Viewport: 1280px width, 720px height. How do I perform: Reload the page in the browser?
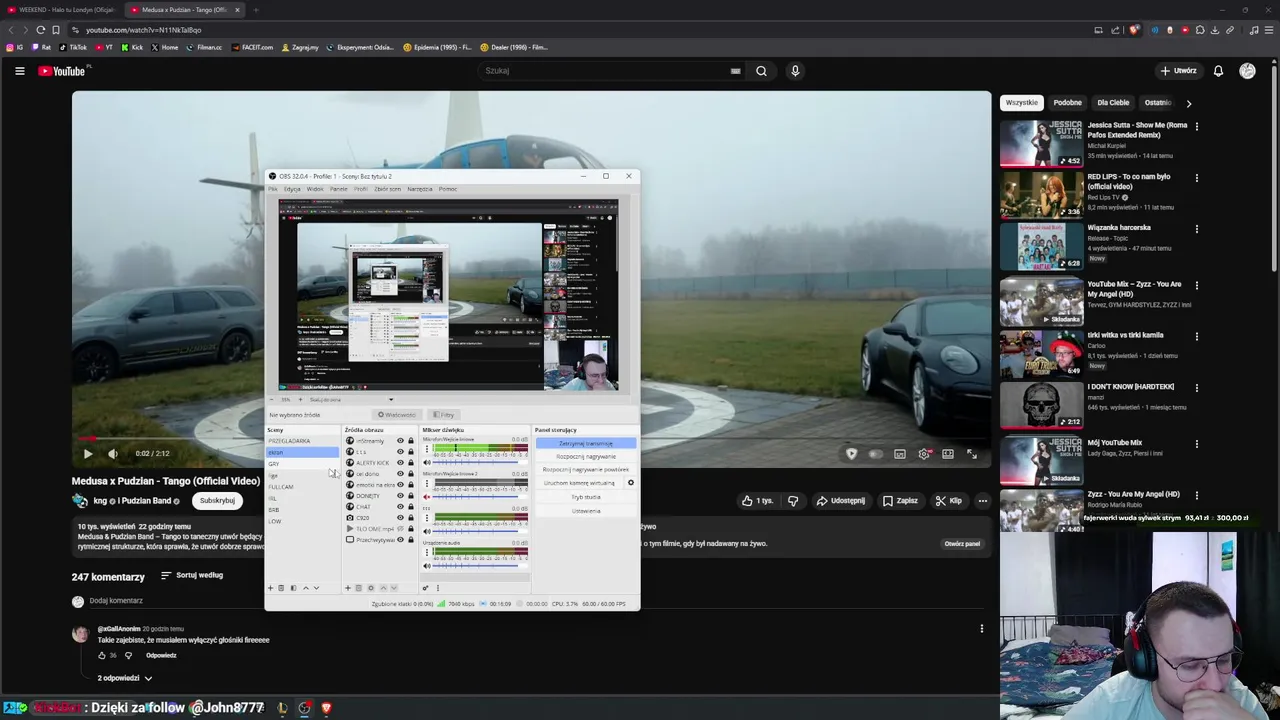[41, 30]
